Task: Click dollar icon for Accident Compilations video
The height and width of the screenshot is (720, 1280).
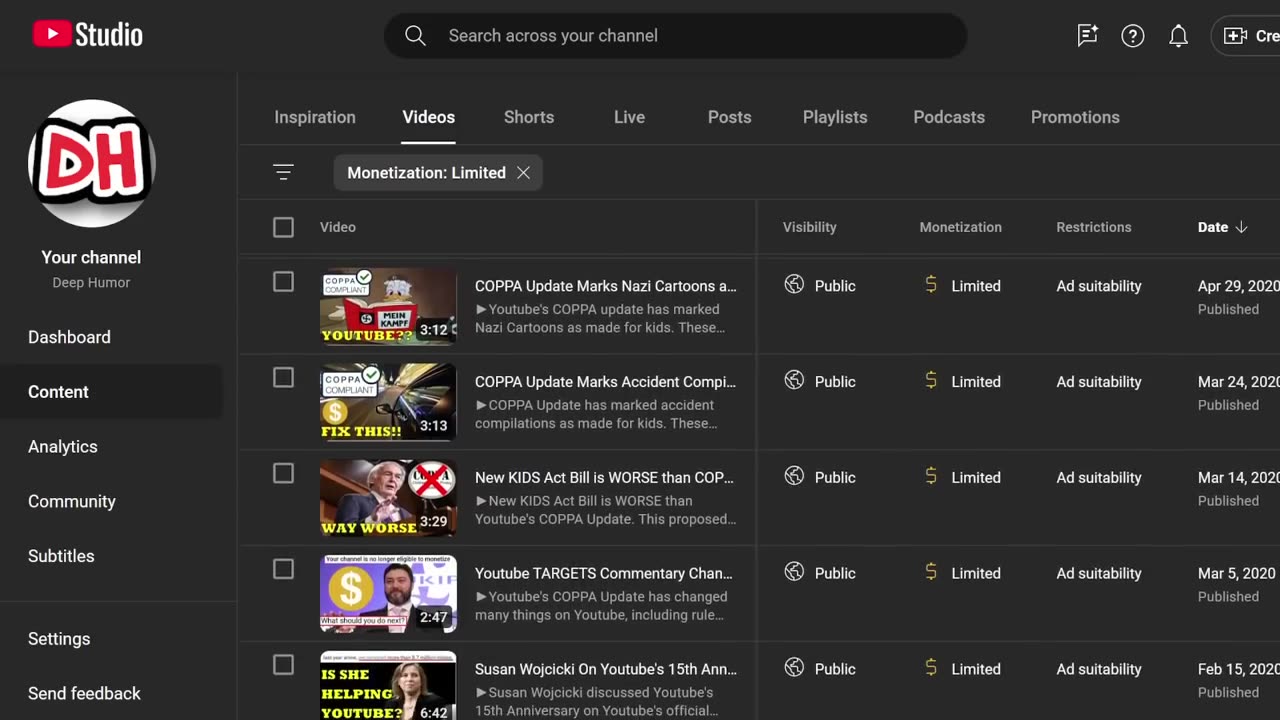Action: 931,381
